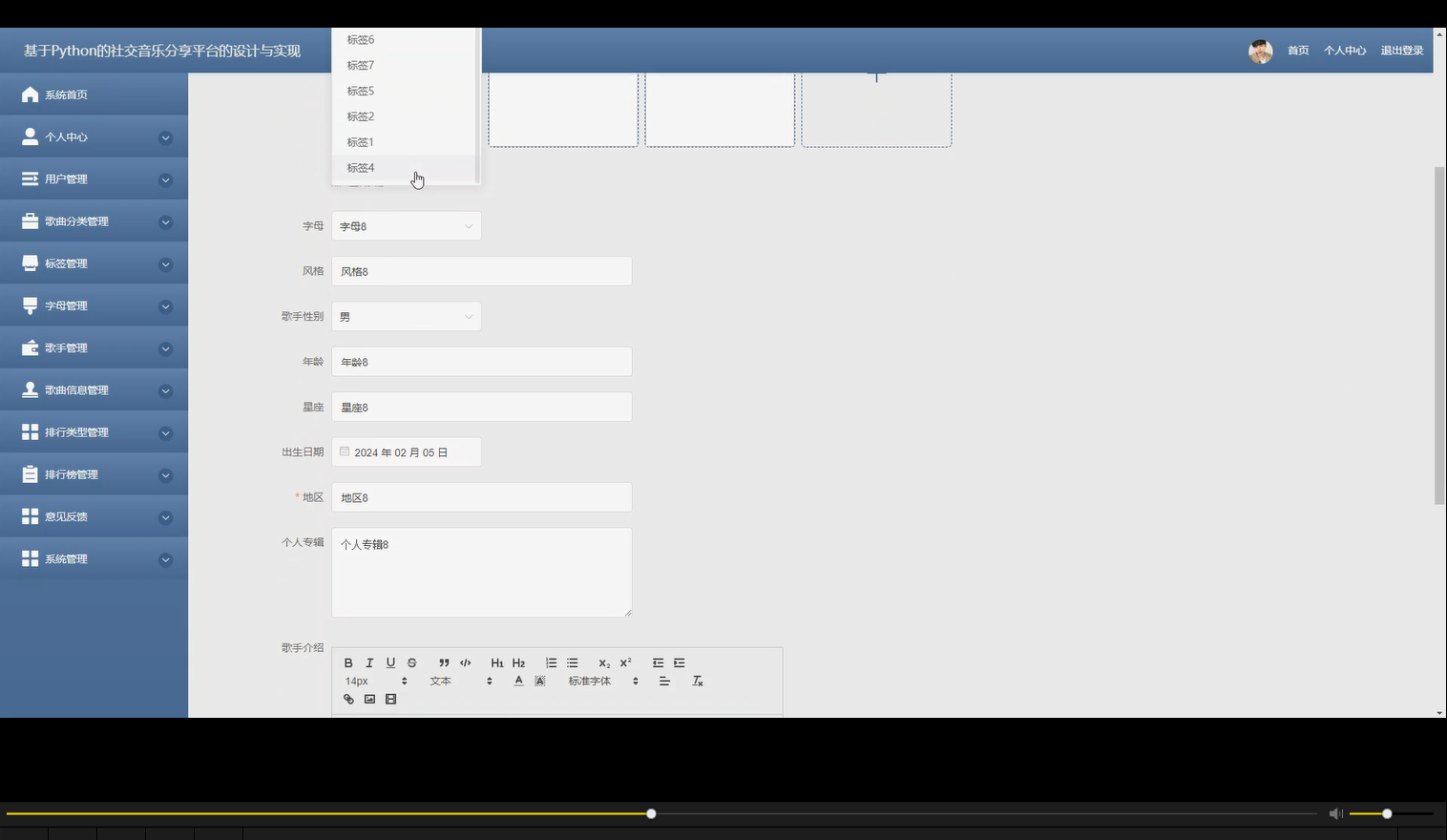This screenshot has width=1447, height=840.
Task: Click the user avatar in header
Action: pos(1260,51)
